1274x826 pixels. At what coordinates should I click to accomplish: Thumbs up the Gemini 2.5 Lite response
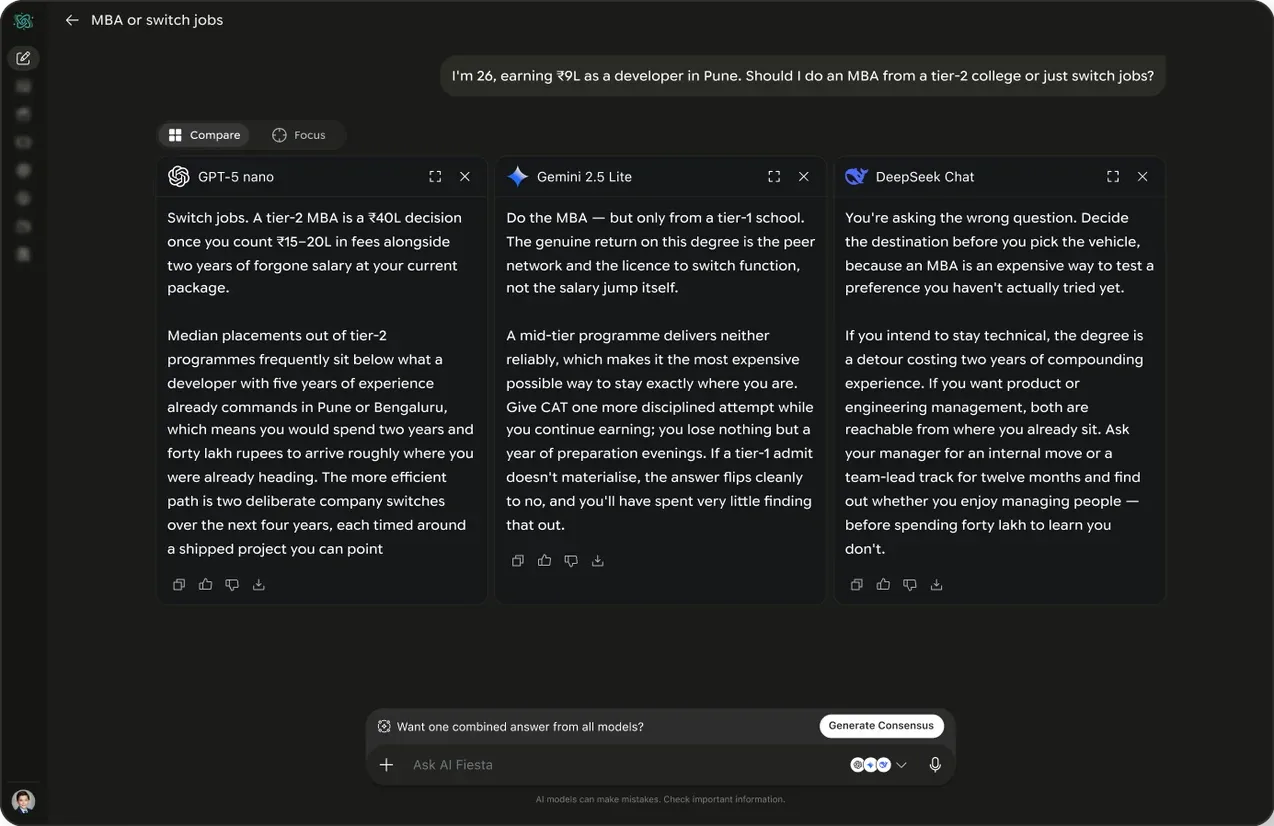(544, 561)
